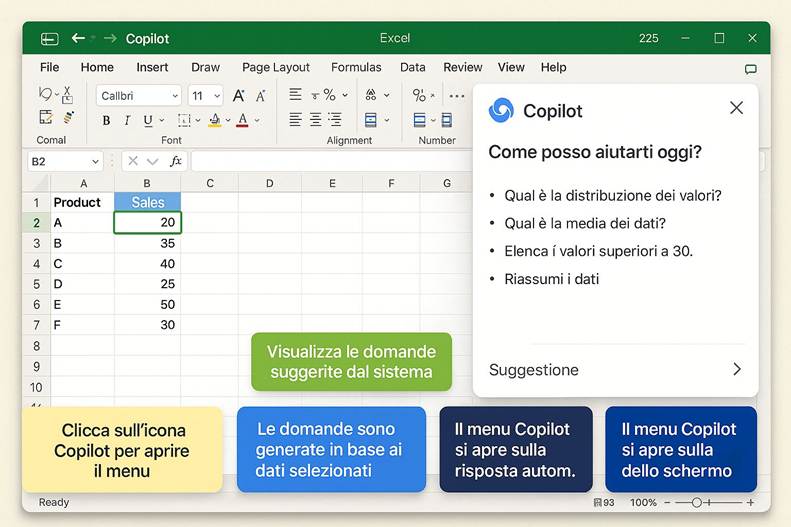Viewport: 791px width, 527px height.
Task: Switch to the Insert tab
Action: [152, 67]
